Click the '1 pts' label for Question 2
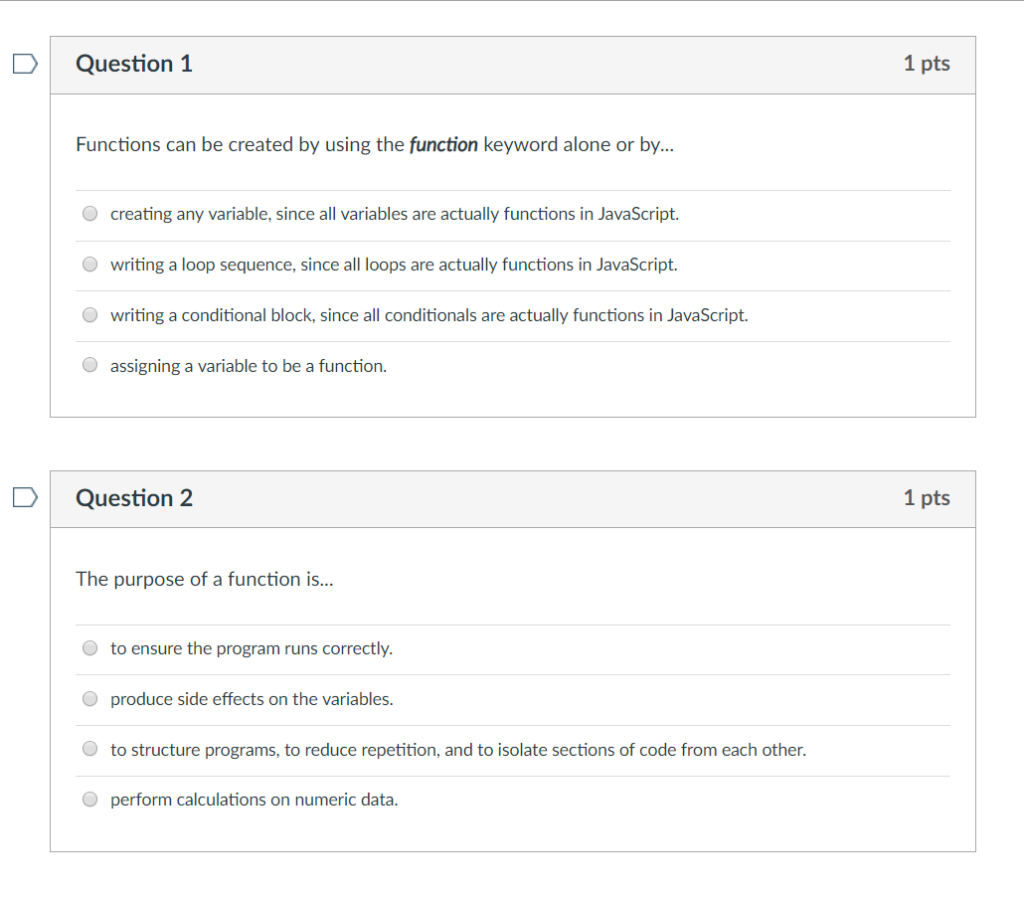The image size is (1024, 898). 927,497
